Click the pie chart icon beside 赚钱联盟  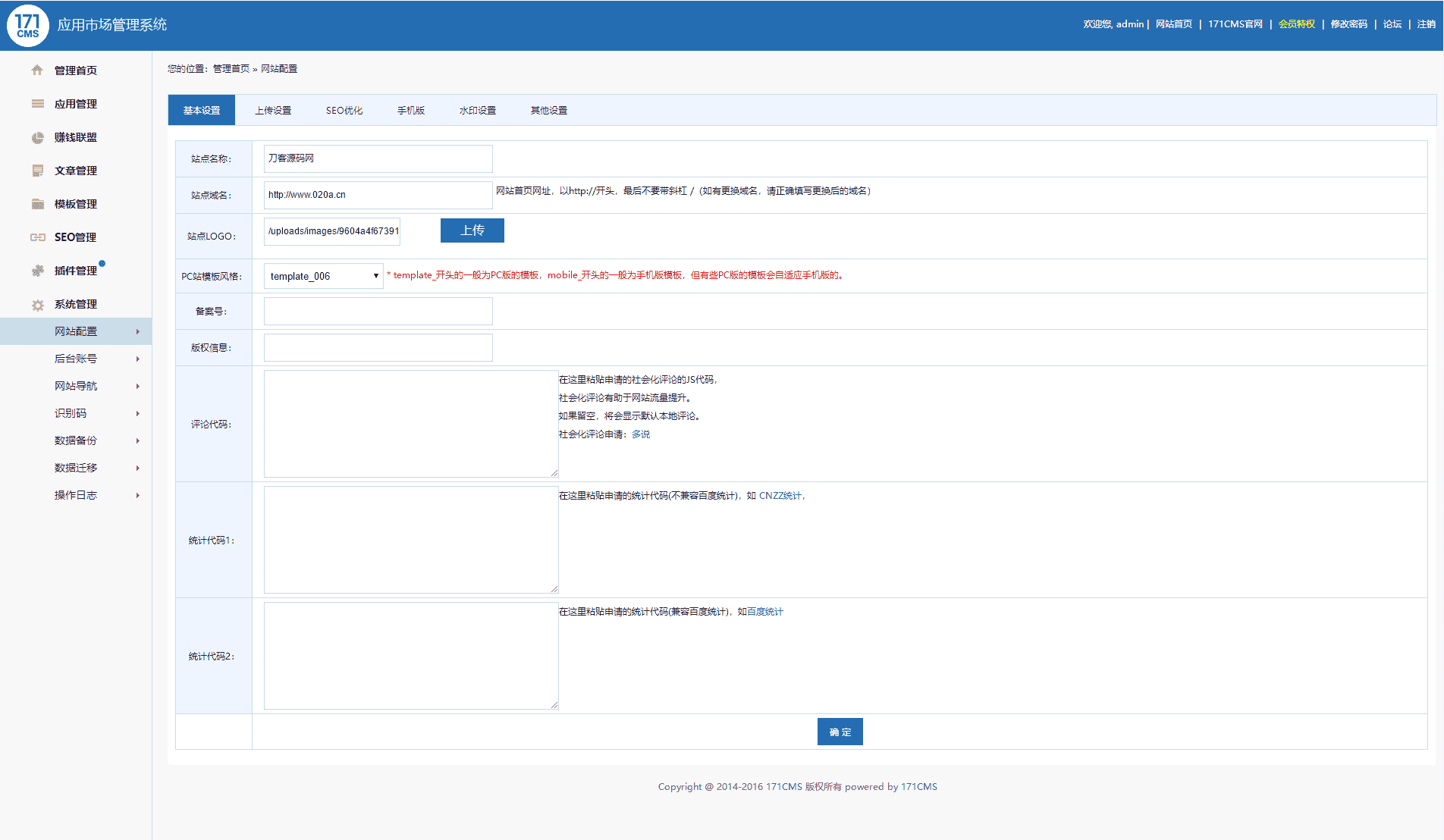point(37,137)
